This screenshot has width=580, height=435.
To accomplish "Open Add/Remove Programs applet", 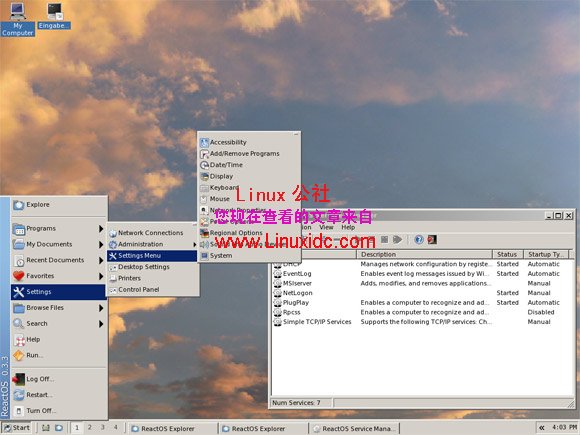I will tap(249, 154).
